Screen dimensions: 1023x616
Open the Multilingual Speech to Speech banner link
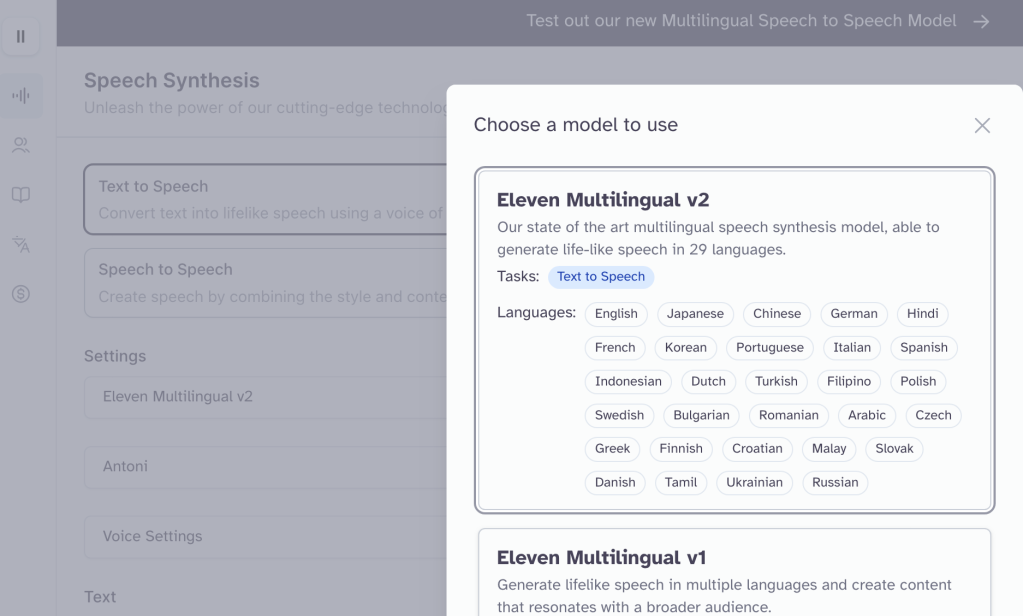pos(741,21)
